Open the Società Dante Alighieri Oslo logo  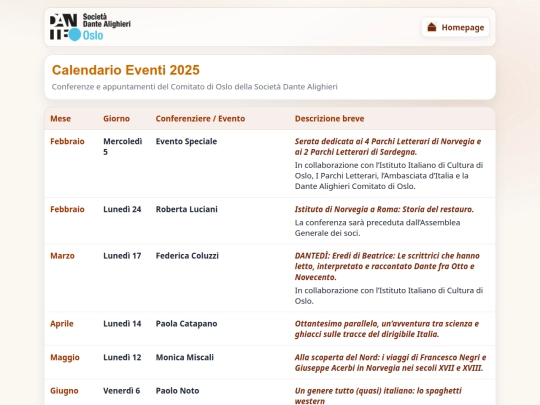90,27
